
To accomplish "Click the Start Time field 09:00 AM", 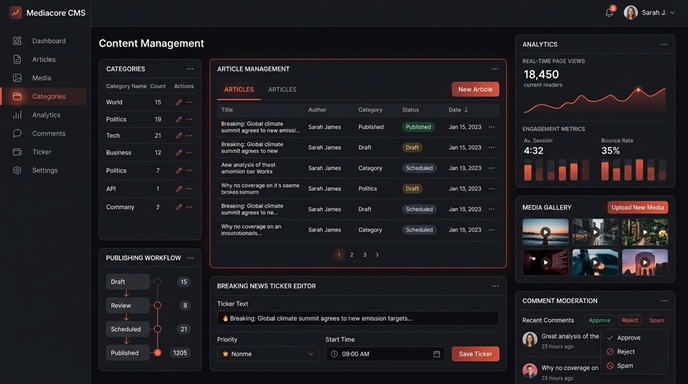I will tap(385, 354).
